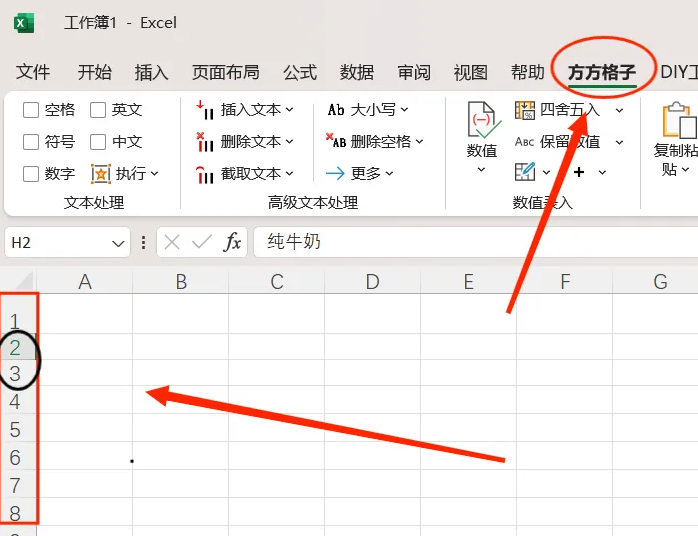Select column D header
698x536 pixels.
373,282
